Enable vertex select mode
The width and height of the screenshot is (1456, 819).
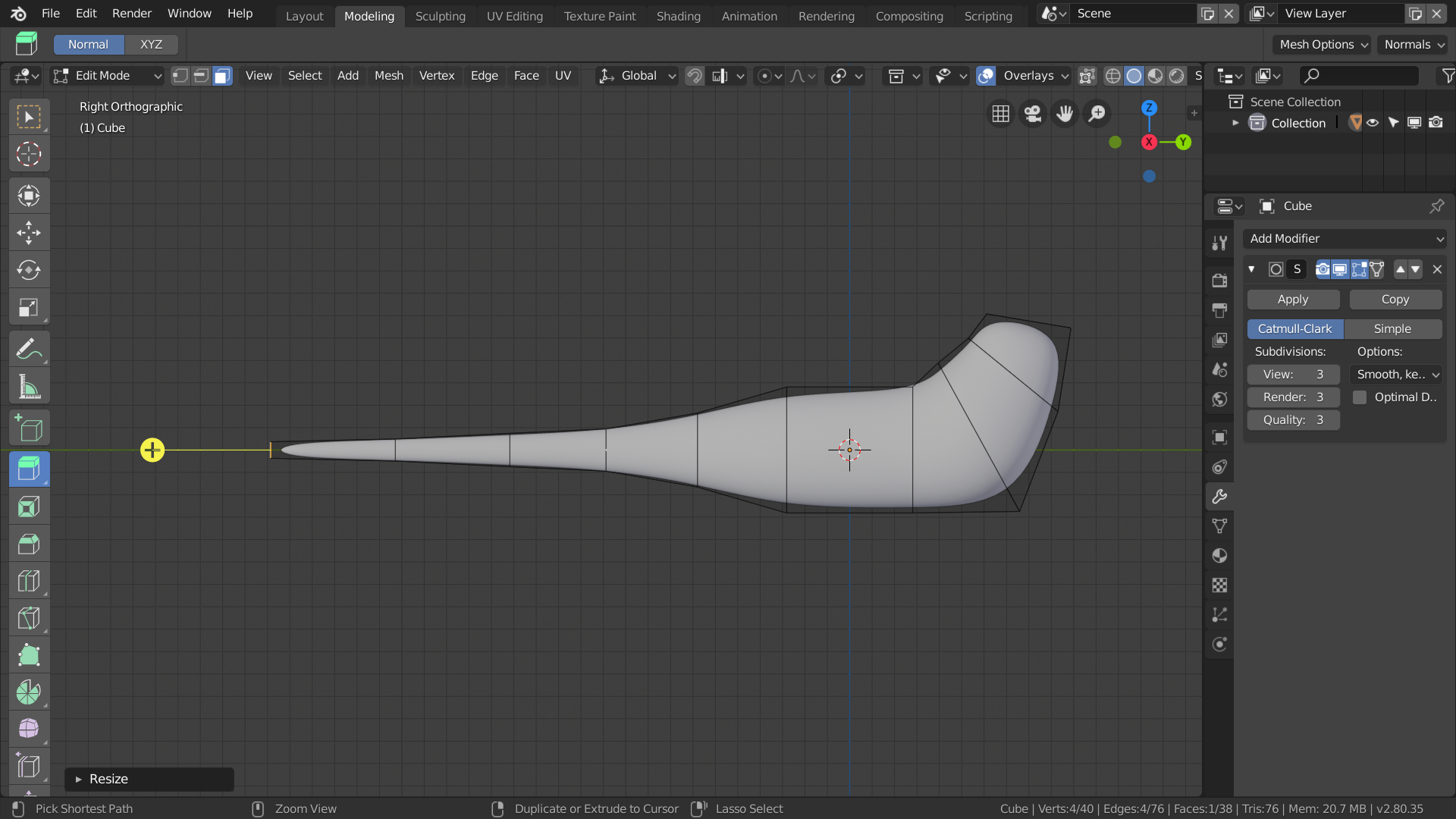(180, 76)
